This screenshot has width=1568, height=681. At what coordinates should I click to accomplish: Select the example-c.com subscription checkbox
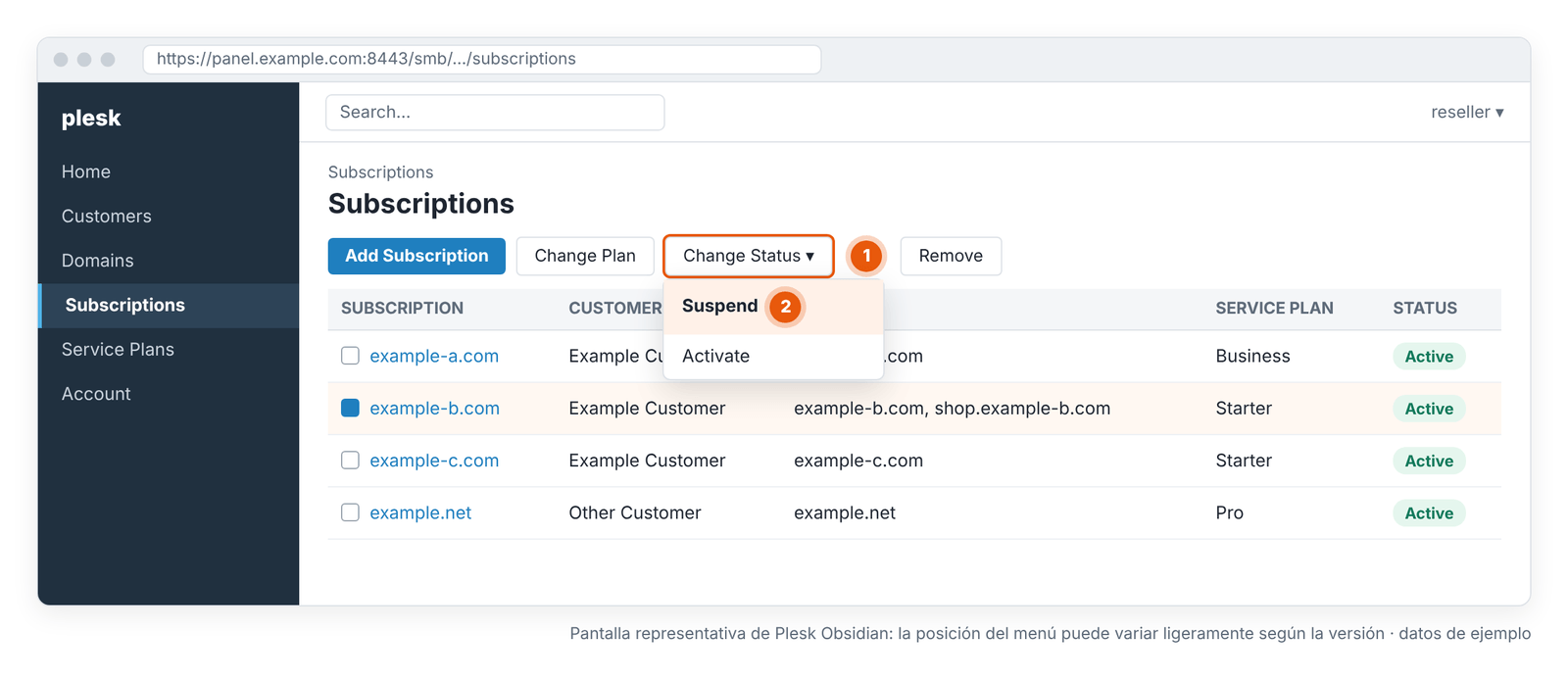coord(350,461)
